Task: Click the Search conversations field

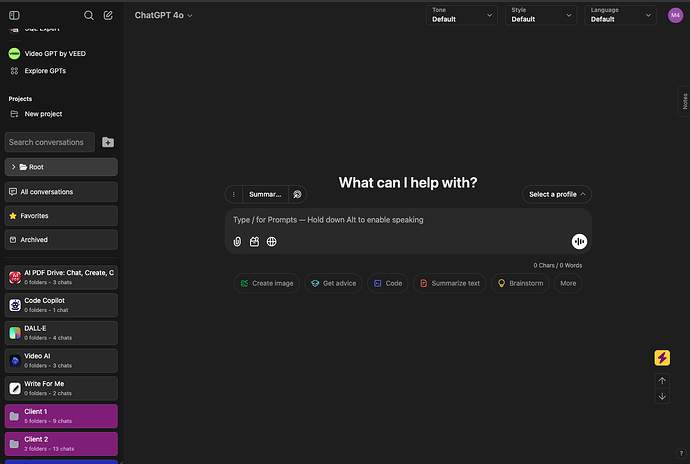Action: click(x=50, y=142)
